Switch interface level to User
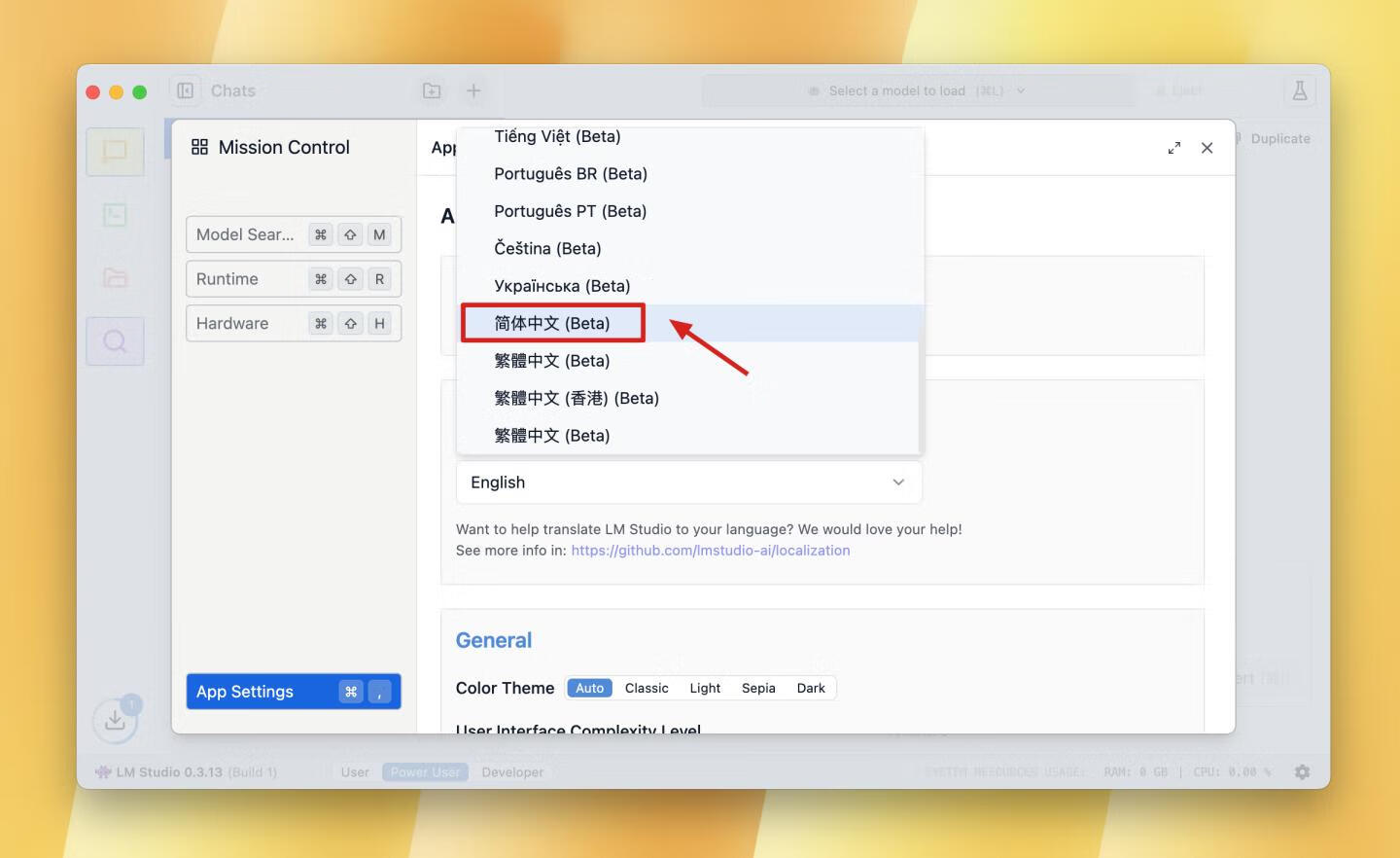This screenshot has width=1400, height=858. [355, 771]
